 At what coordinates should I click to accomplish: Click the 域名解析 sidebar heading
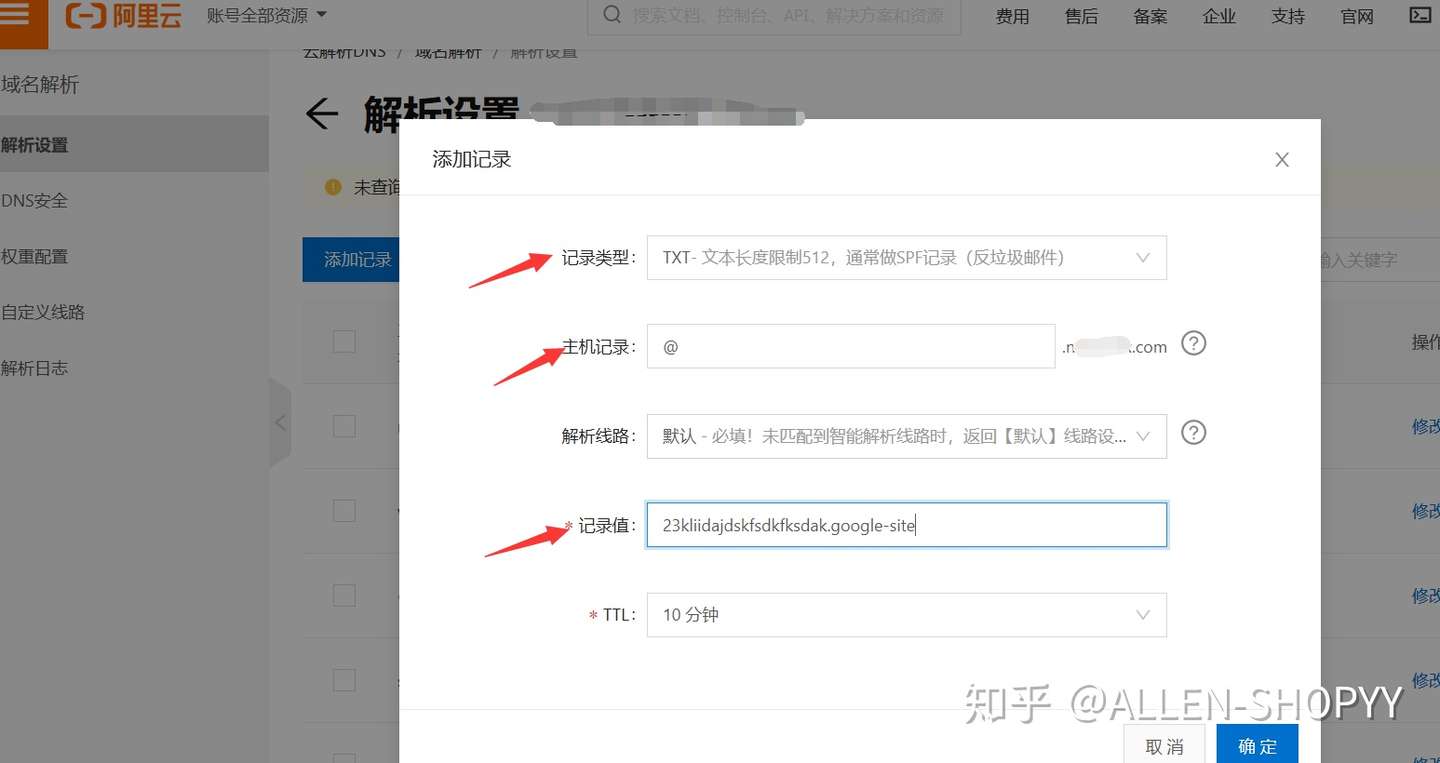(x=40, y=85)
